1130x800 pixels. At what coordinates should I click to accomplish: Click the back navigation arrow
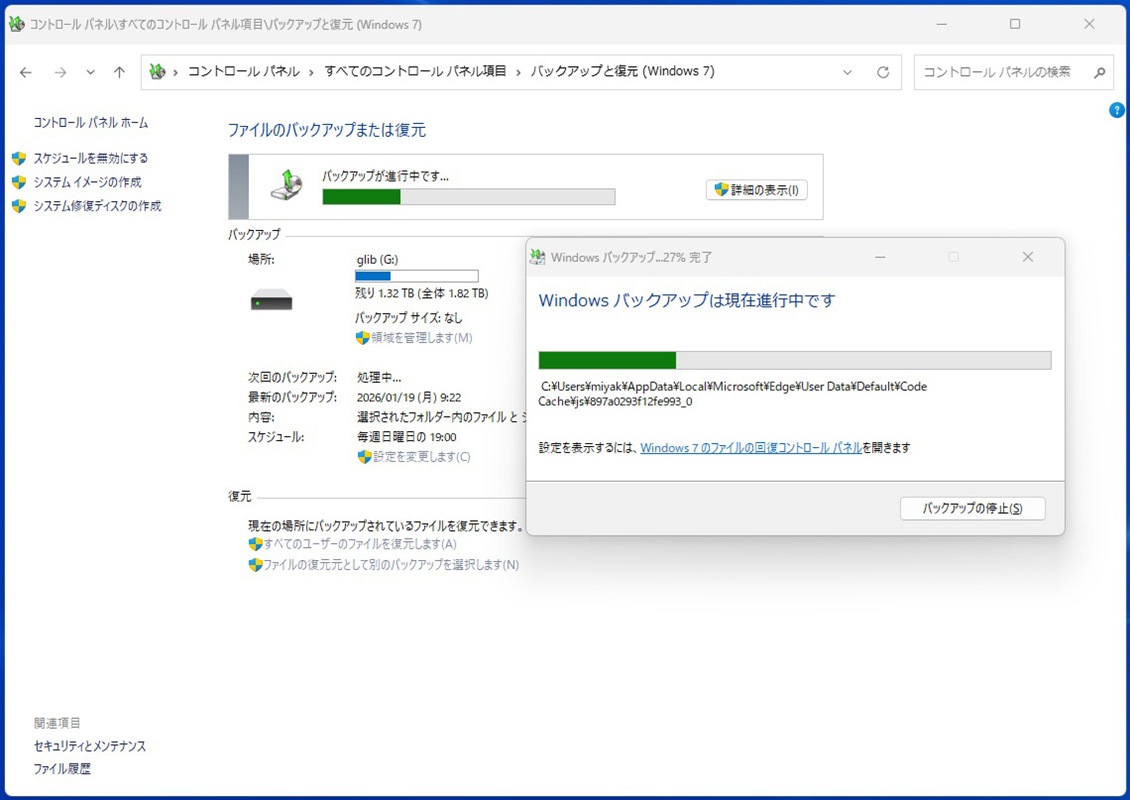(x=26, y=72)
